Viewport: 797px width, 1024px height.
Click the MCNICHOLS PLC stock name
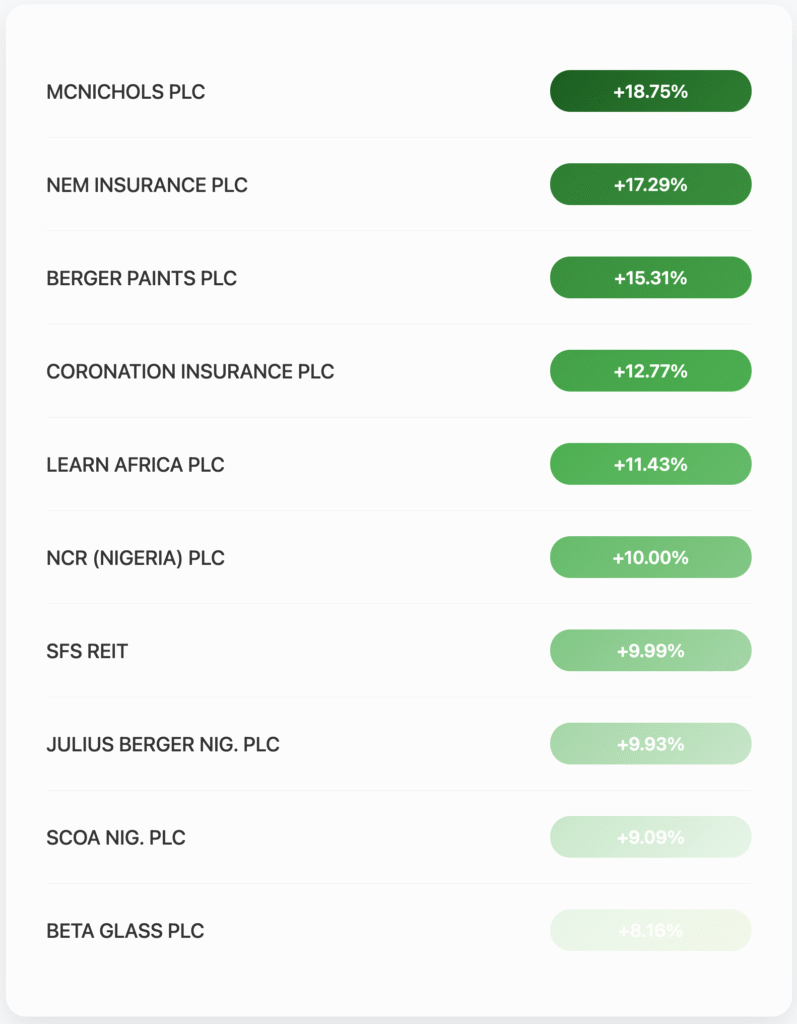126,92
